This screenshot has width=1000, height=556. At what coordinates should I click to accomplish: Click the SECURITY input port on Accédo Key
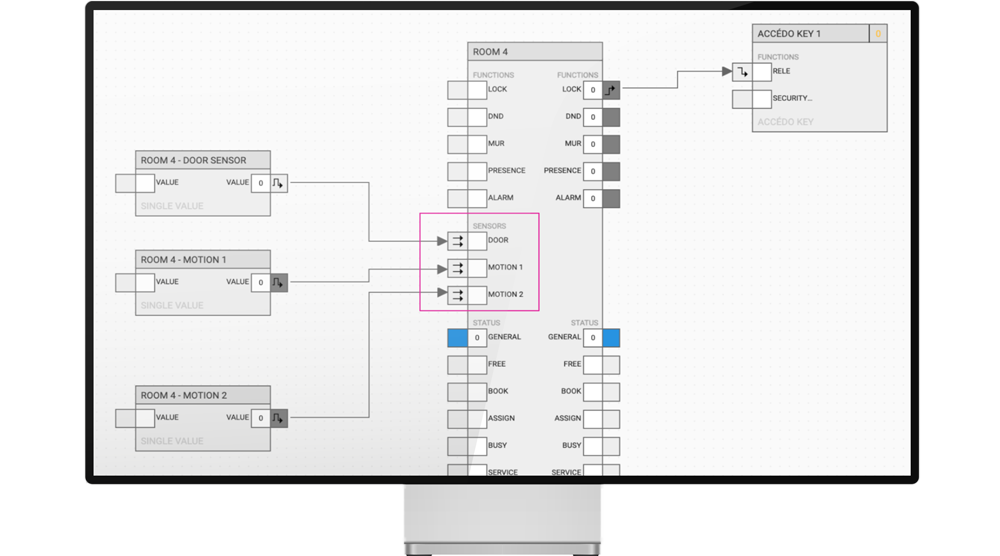(742, 99)
